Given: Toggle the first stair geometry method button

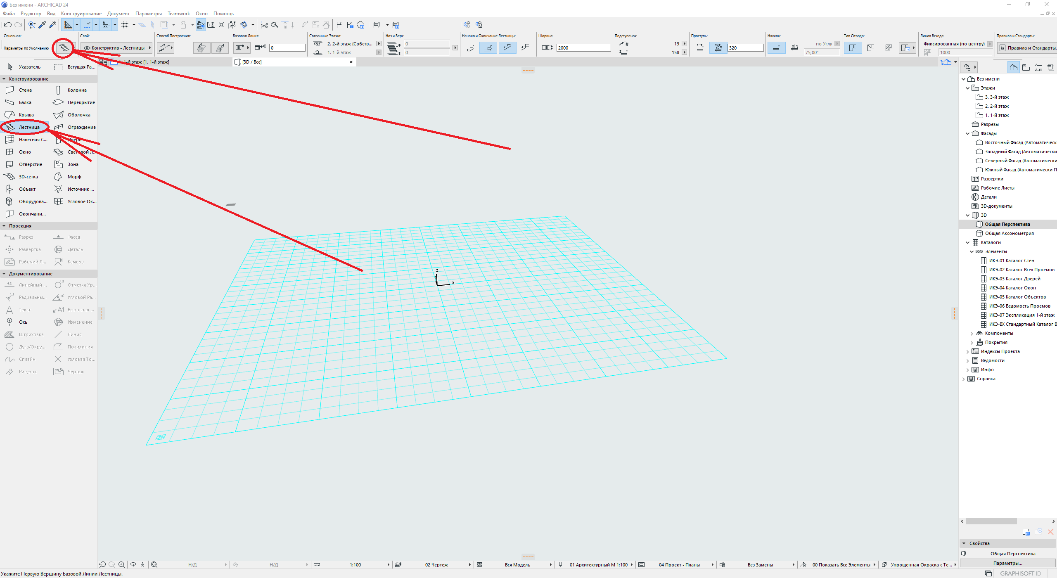Looking at the screenshot, I should coord(201,48).
